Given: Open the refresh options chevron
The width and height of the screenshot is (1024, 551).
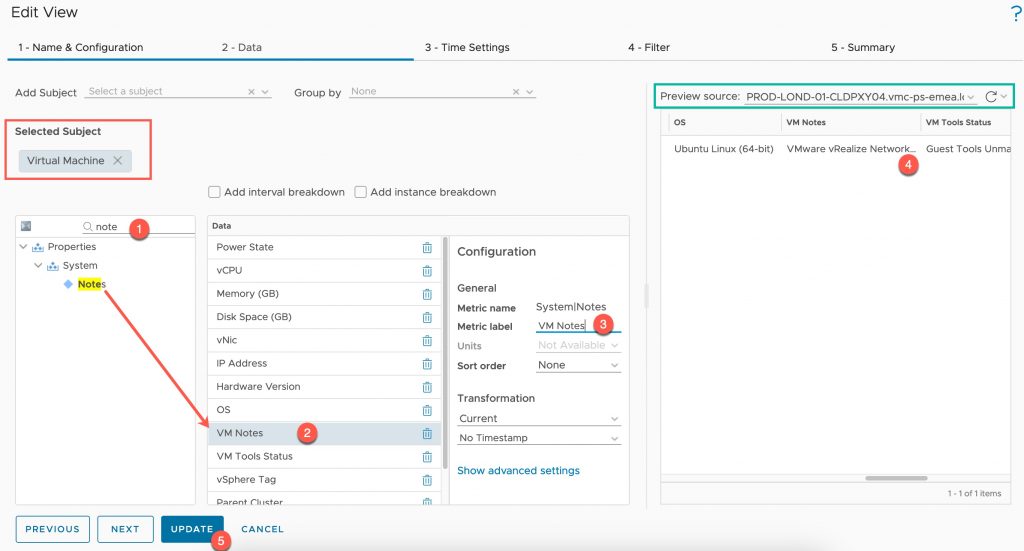Looking at the screenshot, I should [x=1004, y=97].
